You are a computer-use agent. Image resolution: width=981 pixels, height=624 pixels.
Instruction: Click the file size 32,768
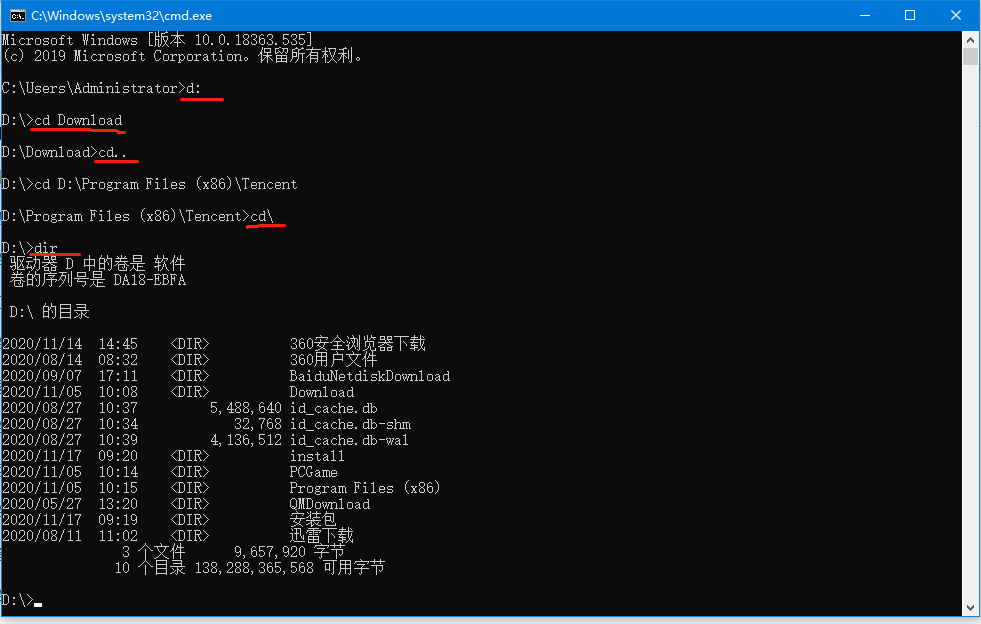pyautogui.click(x=258, y=424)
